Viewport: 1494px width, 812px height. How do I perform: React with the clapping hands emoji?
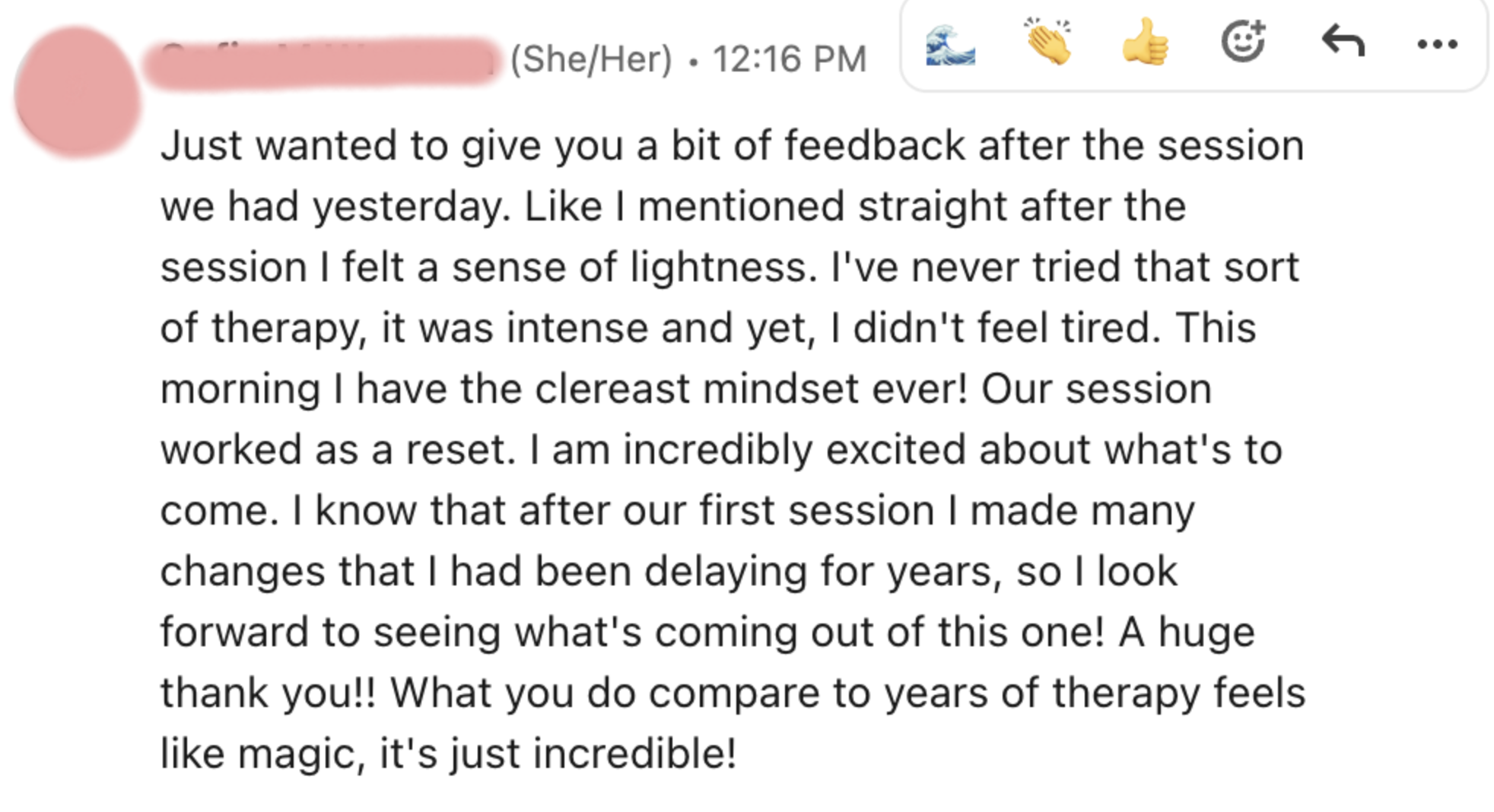[1048, 43]
